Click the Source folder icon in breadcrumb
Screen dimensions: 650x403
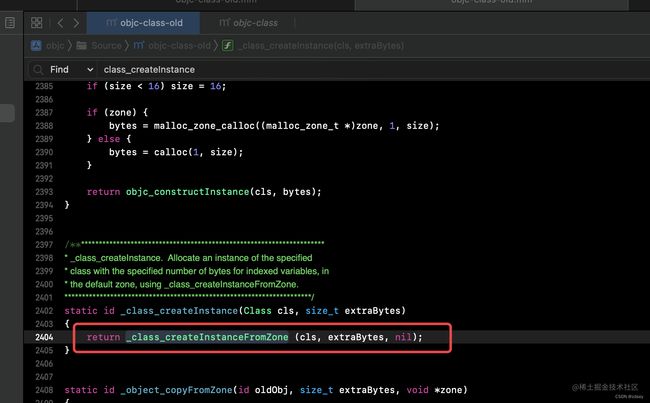[82, 46]
